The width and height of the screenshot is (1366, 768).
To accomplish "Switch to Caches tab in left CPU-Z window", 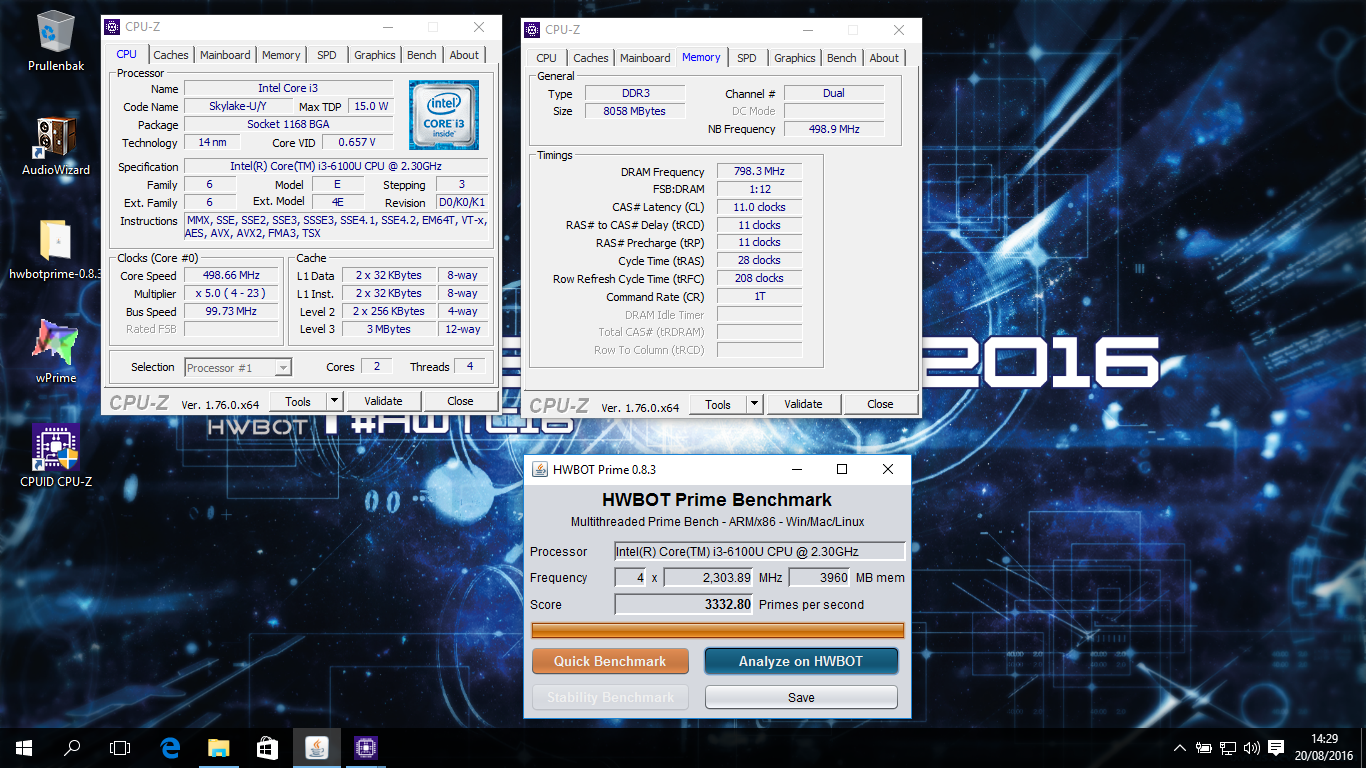I will (171, 55).
